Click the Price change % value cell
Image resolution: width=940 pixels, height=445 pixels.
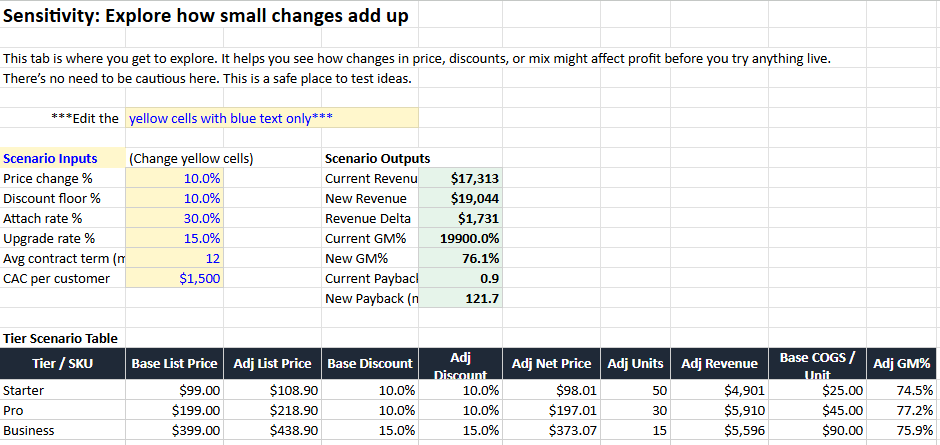pos(175,178)
